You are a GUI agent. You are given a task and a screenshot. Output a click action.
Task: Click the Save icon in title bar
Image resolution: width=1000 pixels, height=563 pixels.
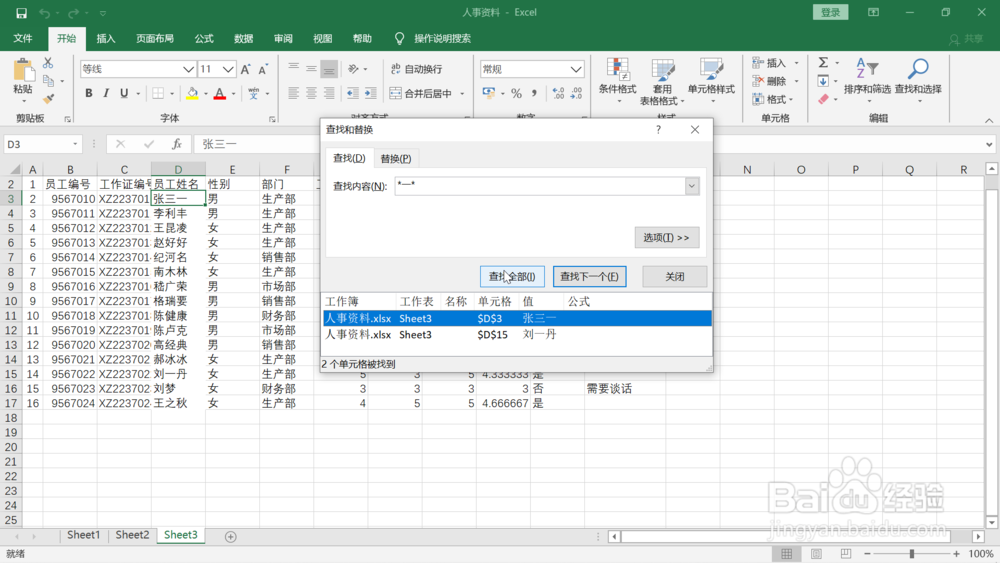click(21, 13)
